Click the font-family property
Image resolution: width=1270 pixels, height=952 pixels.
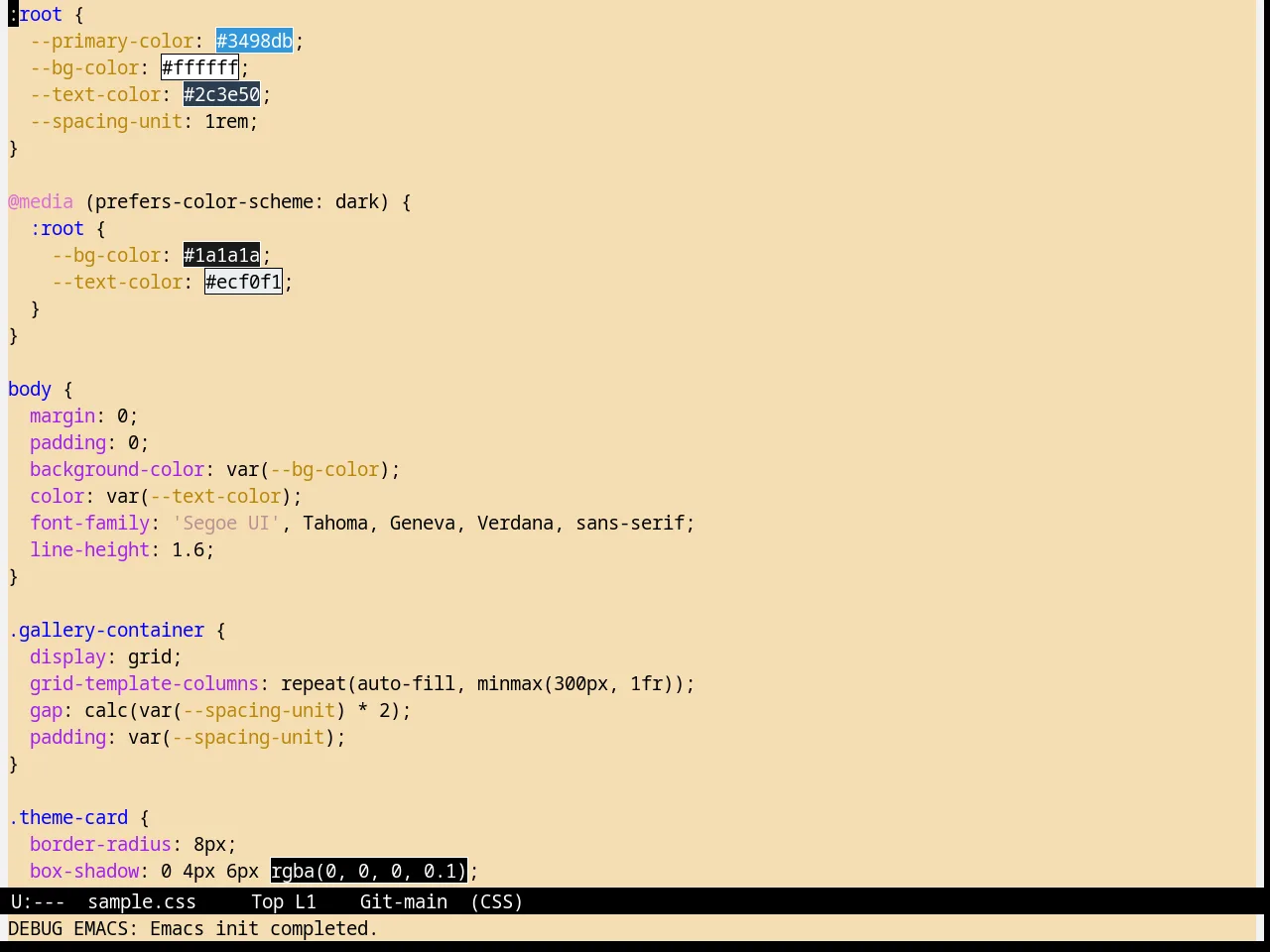(89, 523)
